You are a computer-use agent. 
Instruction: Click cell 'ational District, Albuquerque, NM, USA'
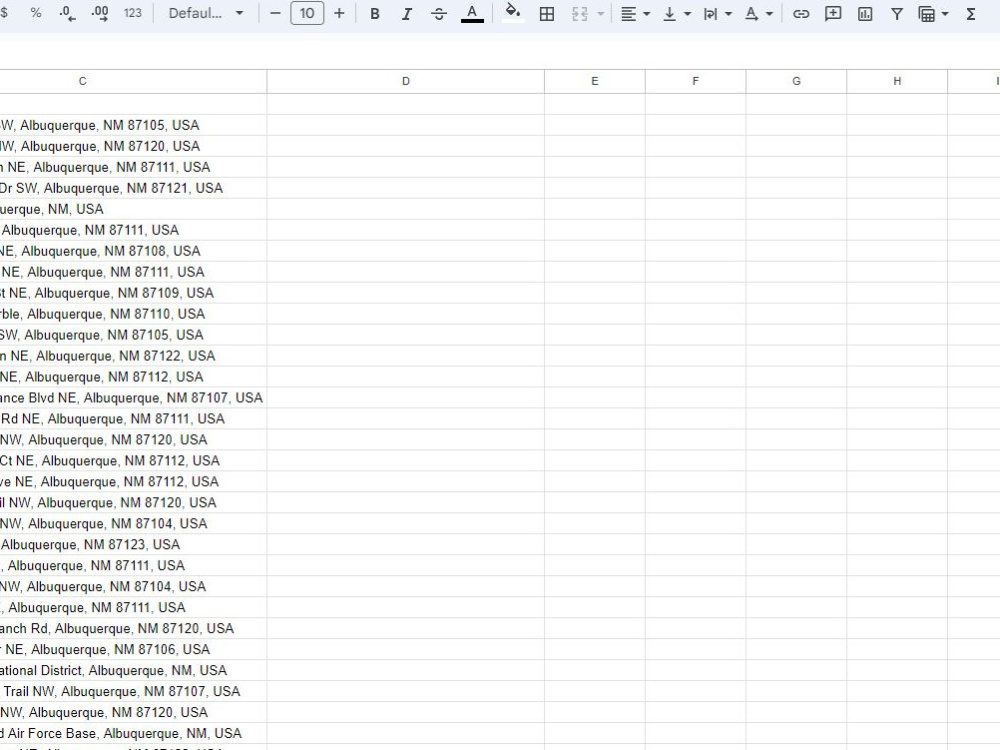click(x=133, y=670)
